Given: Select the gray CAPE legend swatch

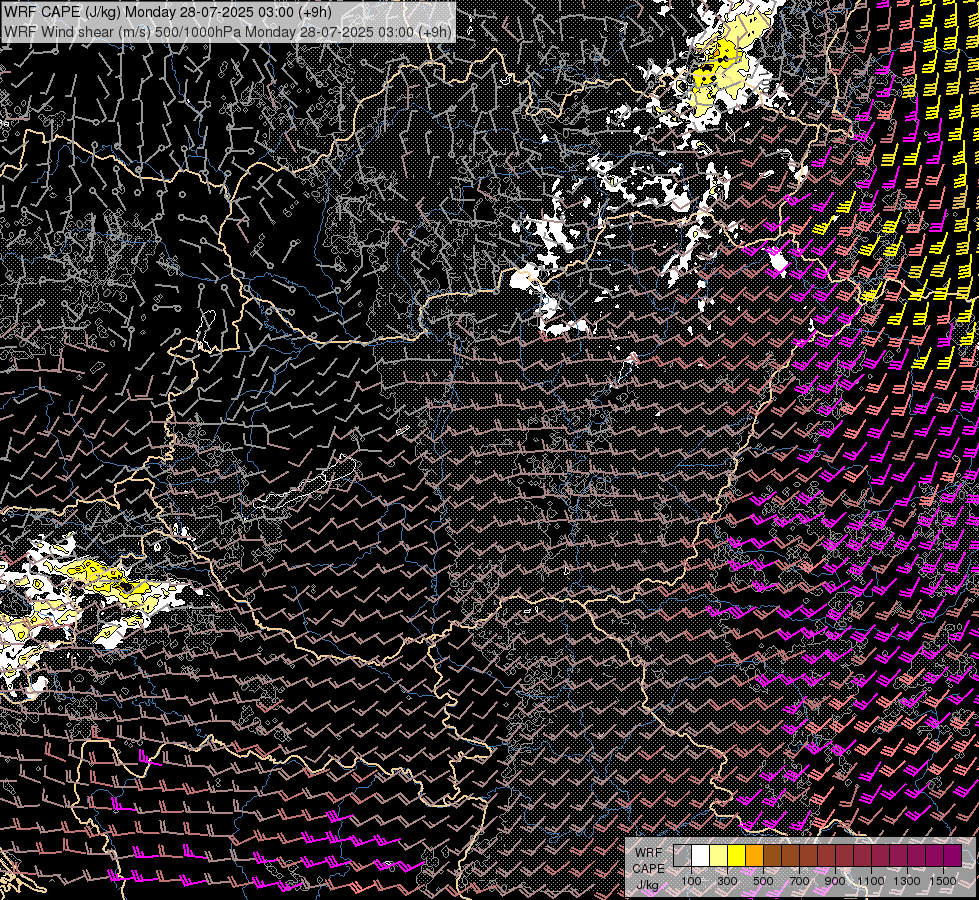Looking at the screenshot, I should 682,856.
